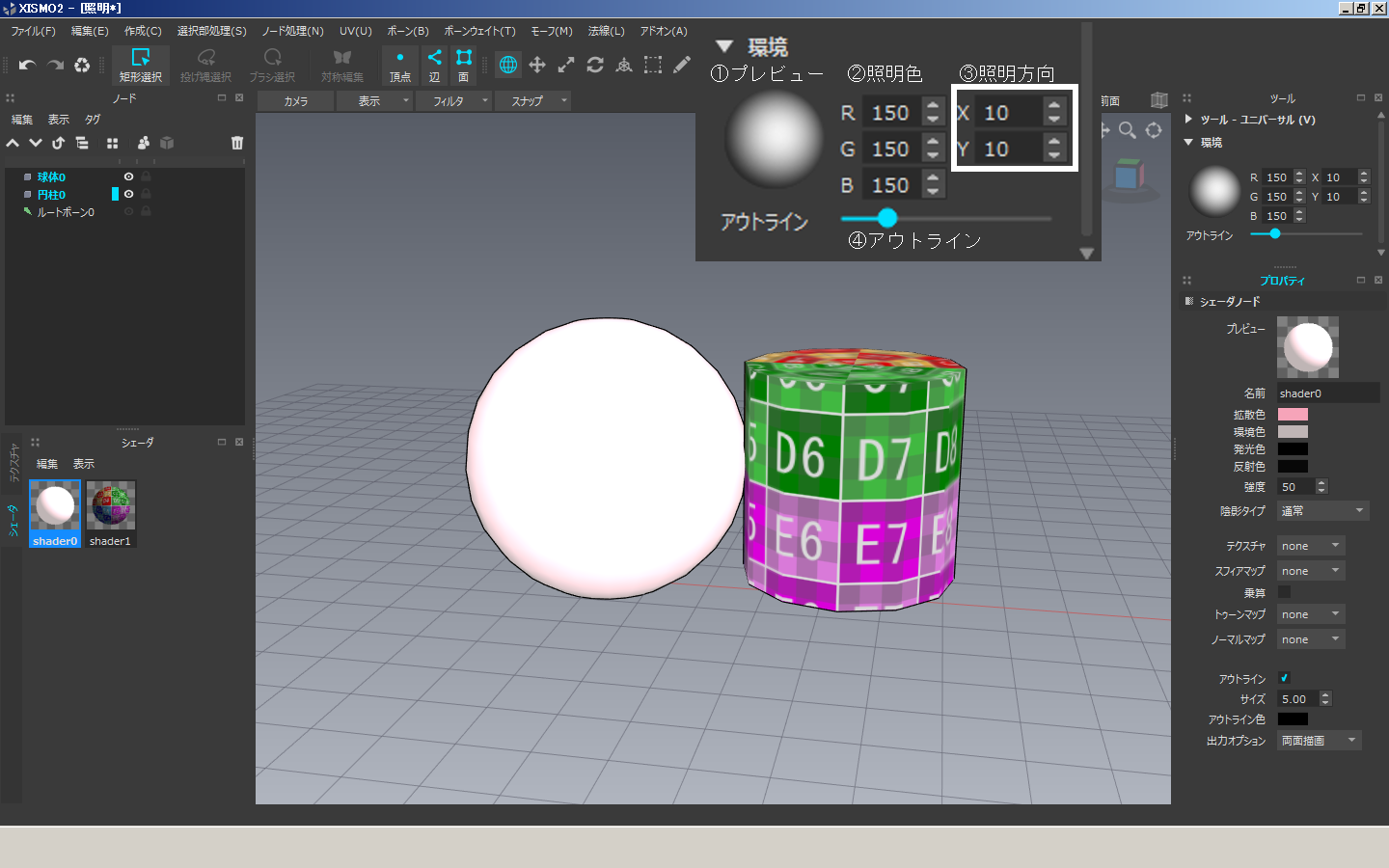Click the perspective wireframe cube icon
The image size is (1389, 868).
coord(1159,100)
